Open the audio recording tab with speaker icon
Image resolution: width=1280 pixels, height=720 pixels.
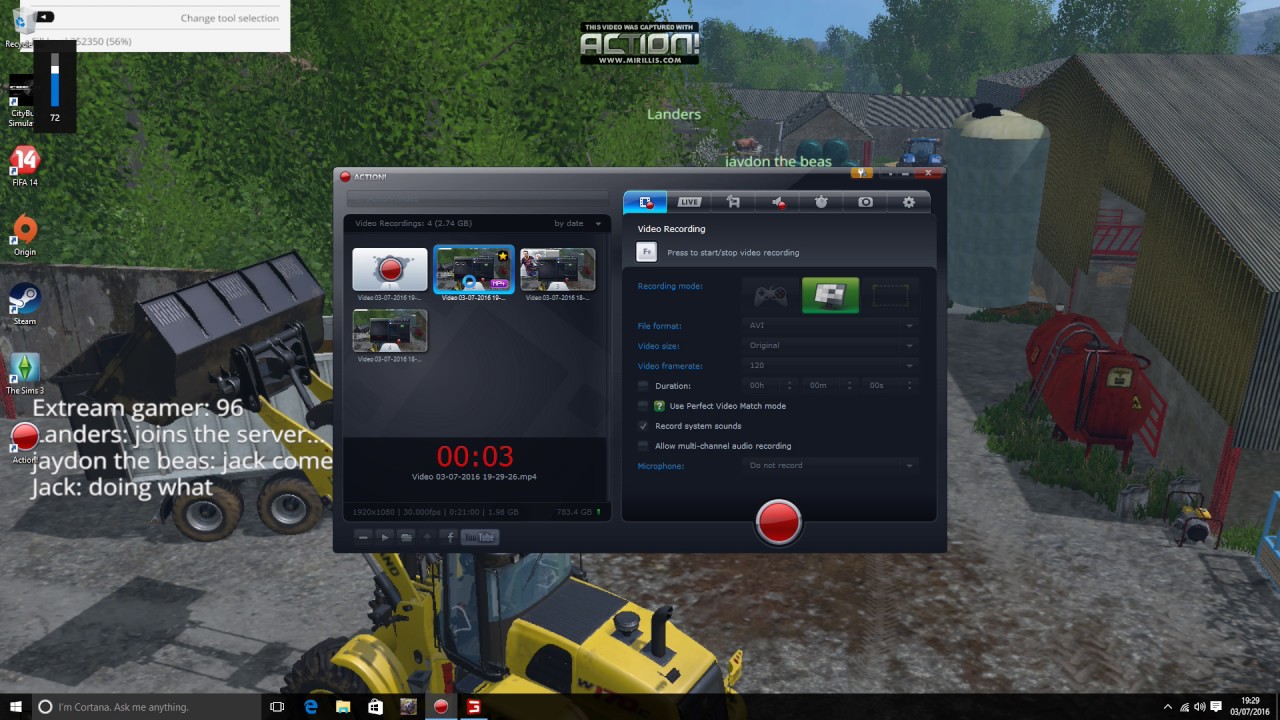pos(777,202)
